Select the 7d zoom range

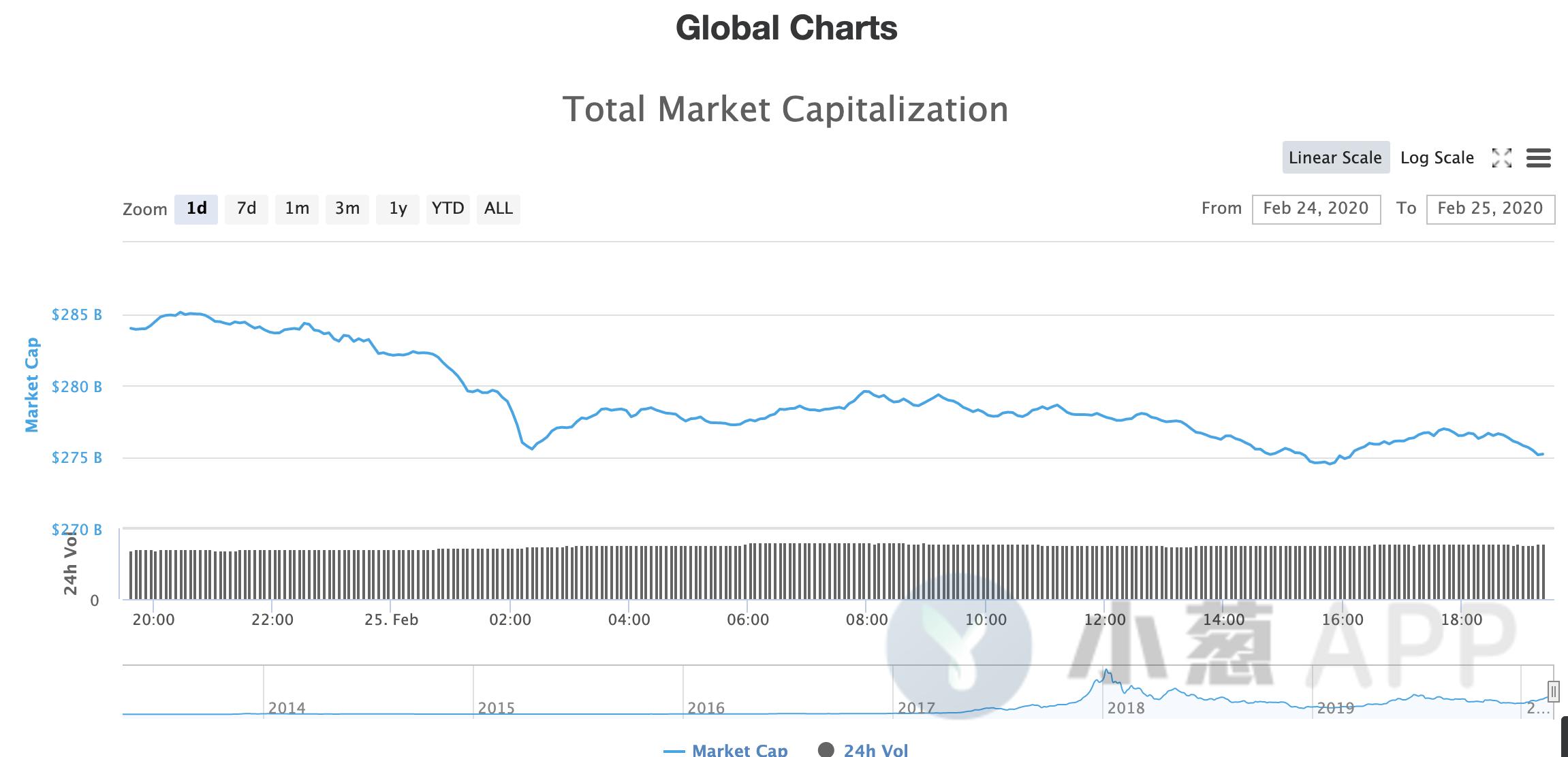pos(247,208)
